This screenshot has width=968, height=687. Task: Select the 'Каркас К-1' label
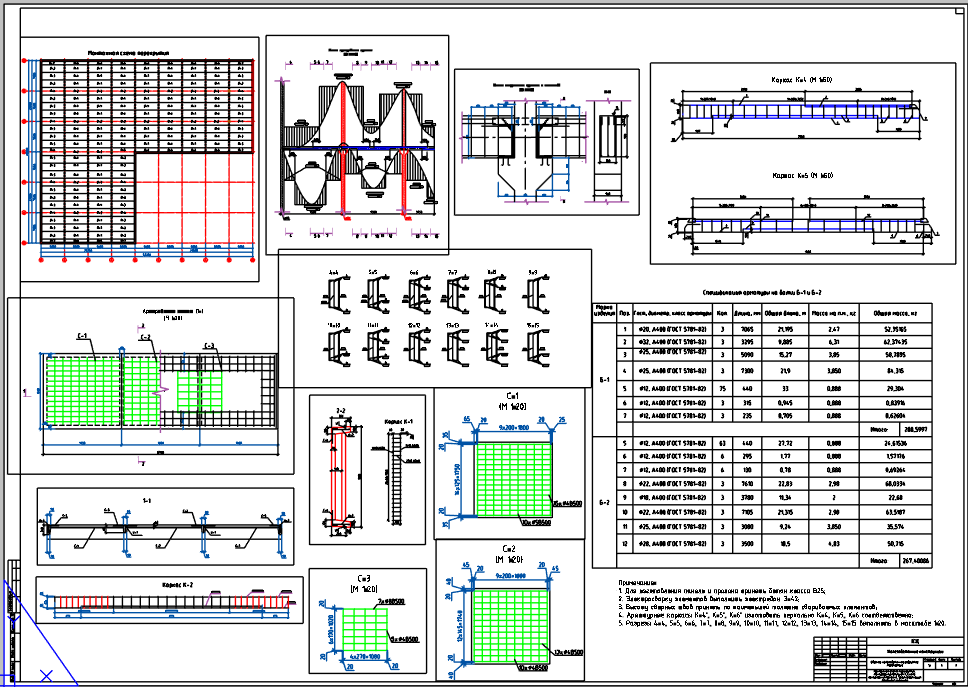(398, 422)
